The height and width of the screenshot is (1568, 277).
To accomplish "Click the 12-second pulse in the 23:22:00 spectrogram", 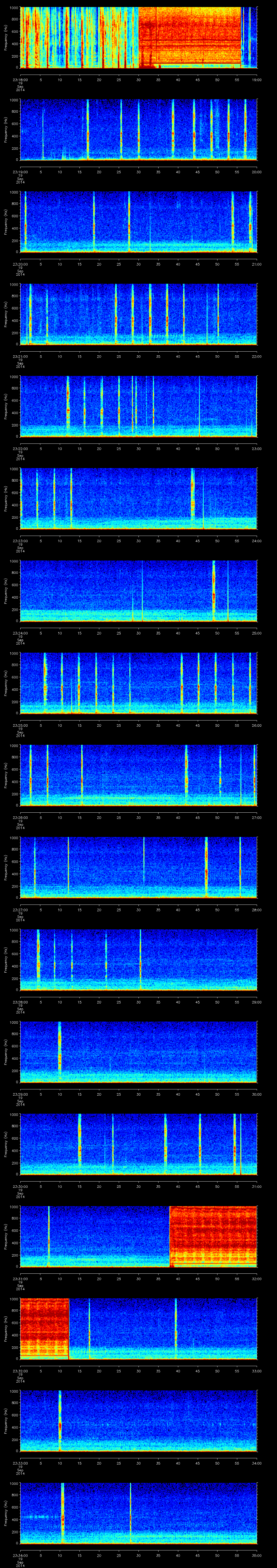I will pos(68,406).
